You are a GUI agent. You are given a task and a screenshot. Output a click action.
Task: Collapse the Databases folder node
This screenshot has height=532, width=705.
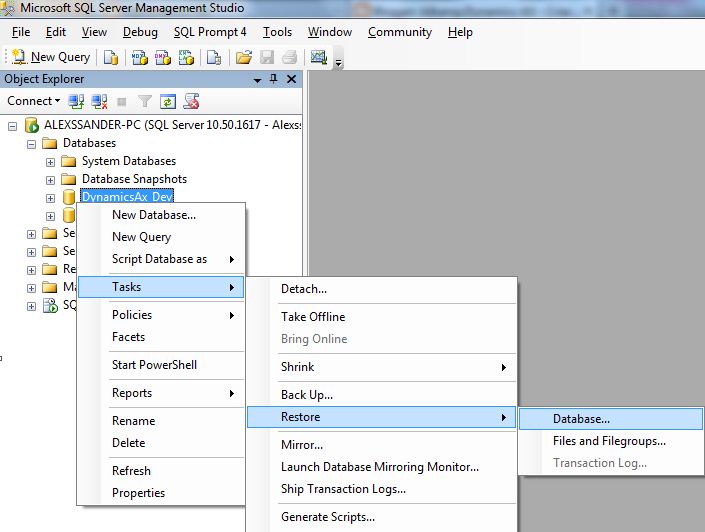pyautogui.click(x=31, y=144)
